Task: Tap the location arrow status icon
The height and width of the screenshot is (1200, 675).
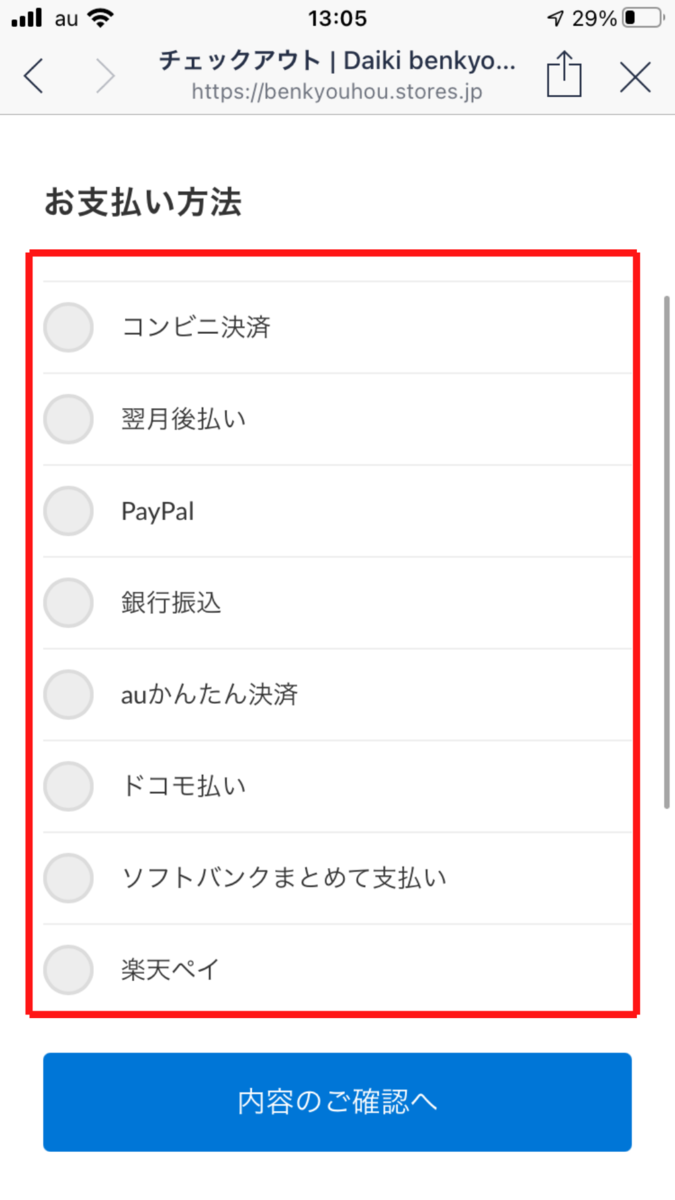Action: click(x=556, y=19)
